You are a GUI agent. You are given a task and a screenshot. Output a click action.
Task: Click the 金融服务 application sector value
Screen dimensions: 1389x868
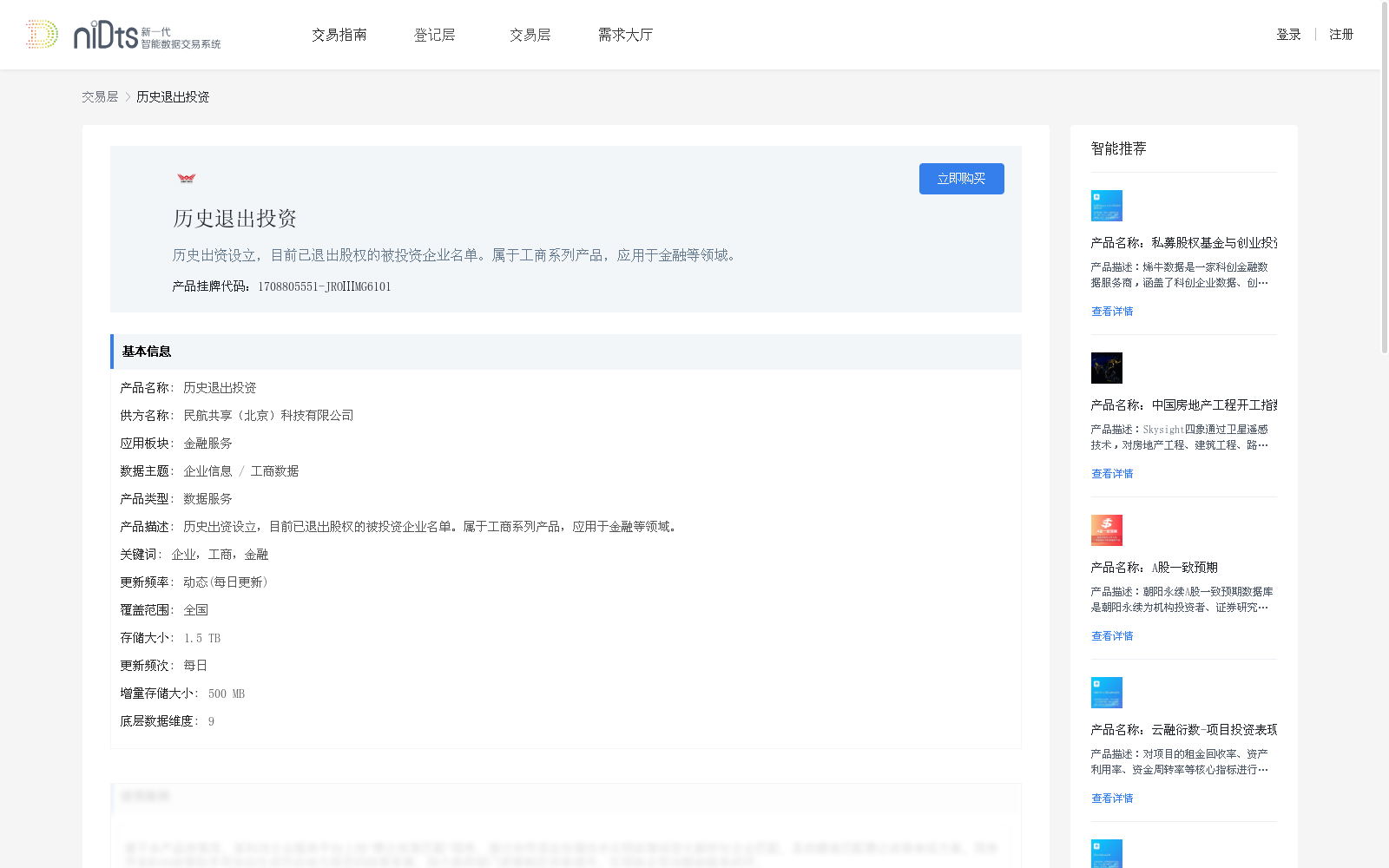coord(207,444)
